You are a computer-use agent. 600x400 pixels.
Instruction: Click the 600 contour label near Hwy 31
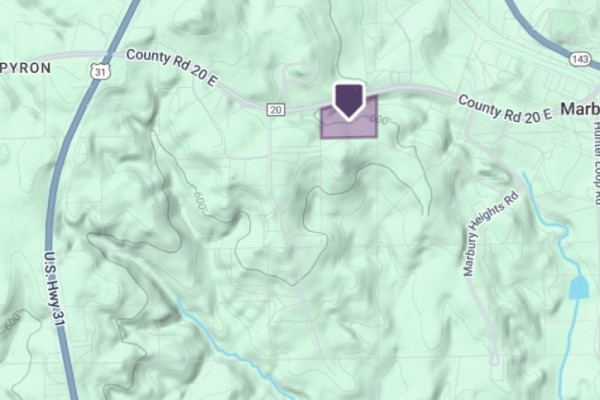[x=12, y=322]
